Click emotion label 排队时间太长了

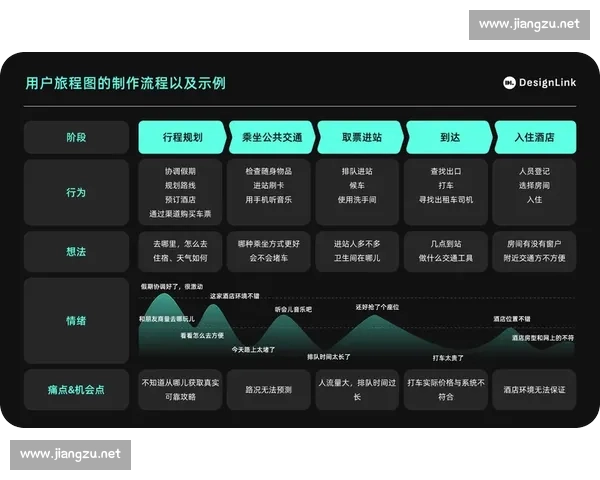(x=329, y=357)
